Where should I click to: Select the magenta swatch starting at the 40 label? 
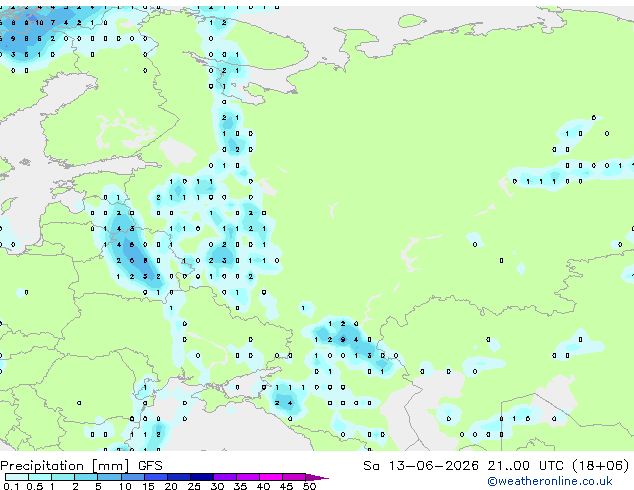(x=271, y=477)
